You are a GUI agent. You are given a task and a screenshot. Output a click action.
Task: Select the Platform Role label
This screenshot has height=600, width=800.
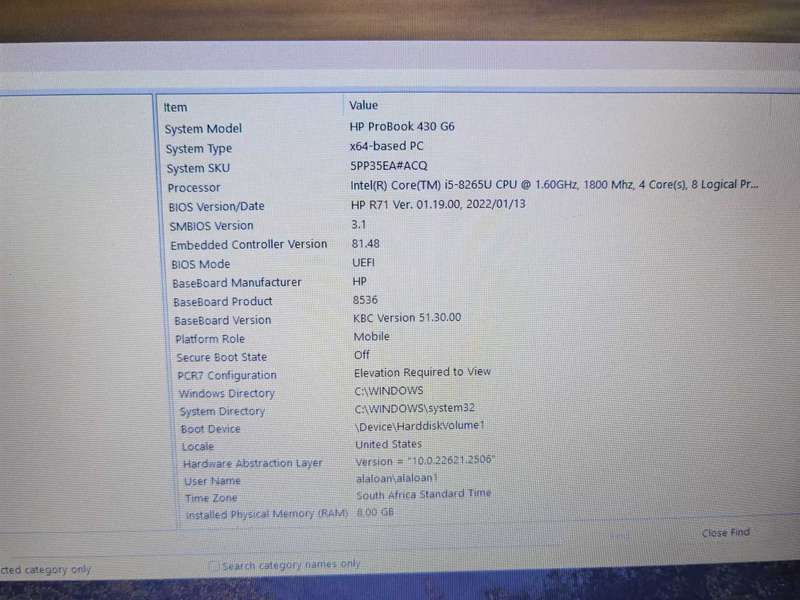(x=210, y=339)
